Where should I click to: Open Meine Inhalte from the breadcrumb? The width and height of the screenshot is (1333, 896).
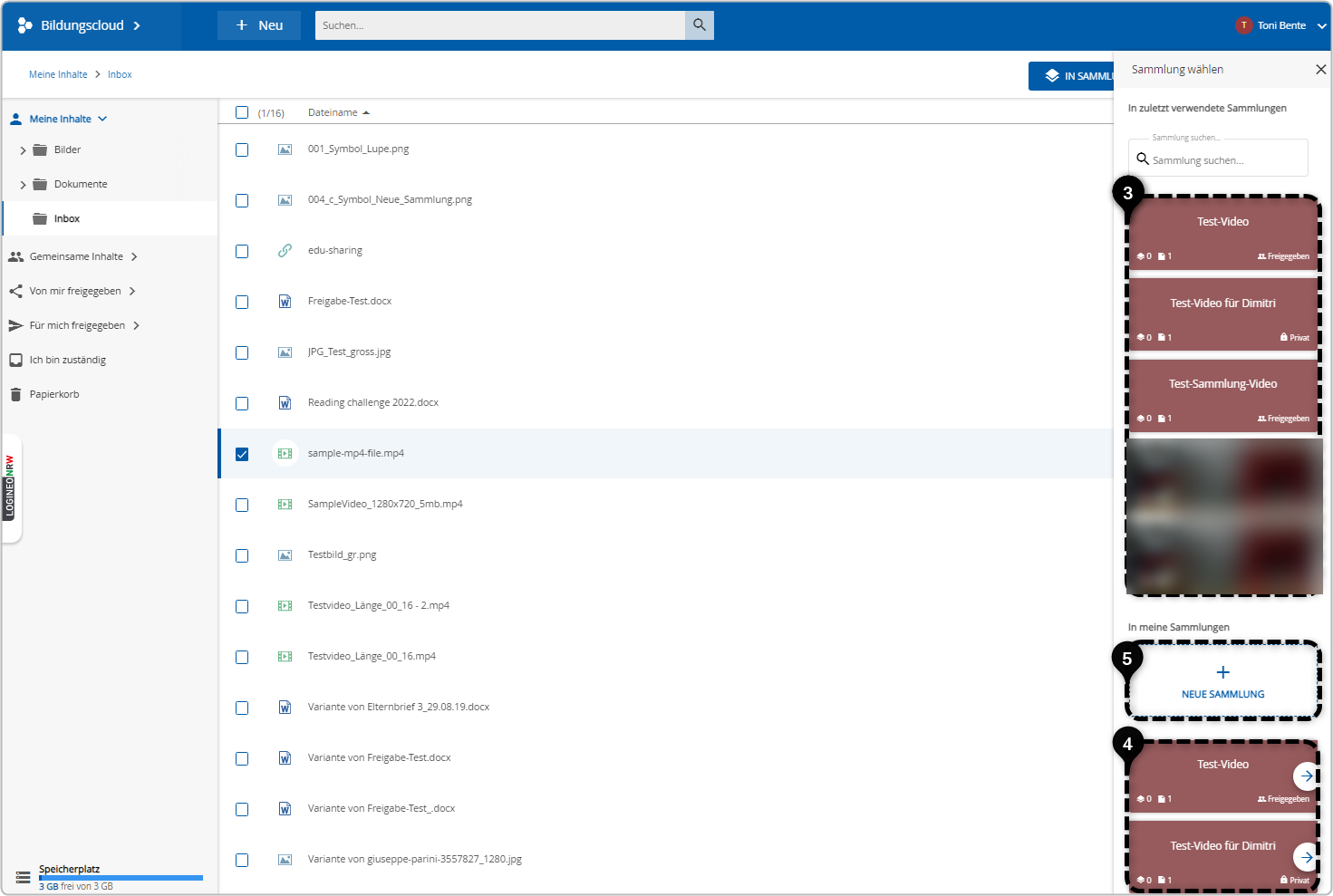58,73
